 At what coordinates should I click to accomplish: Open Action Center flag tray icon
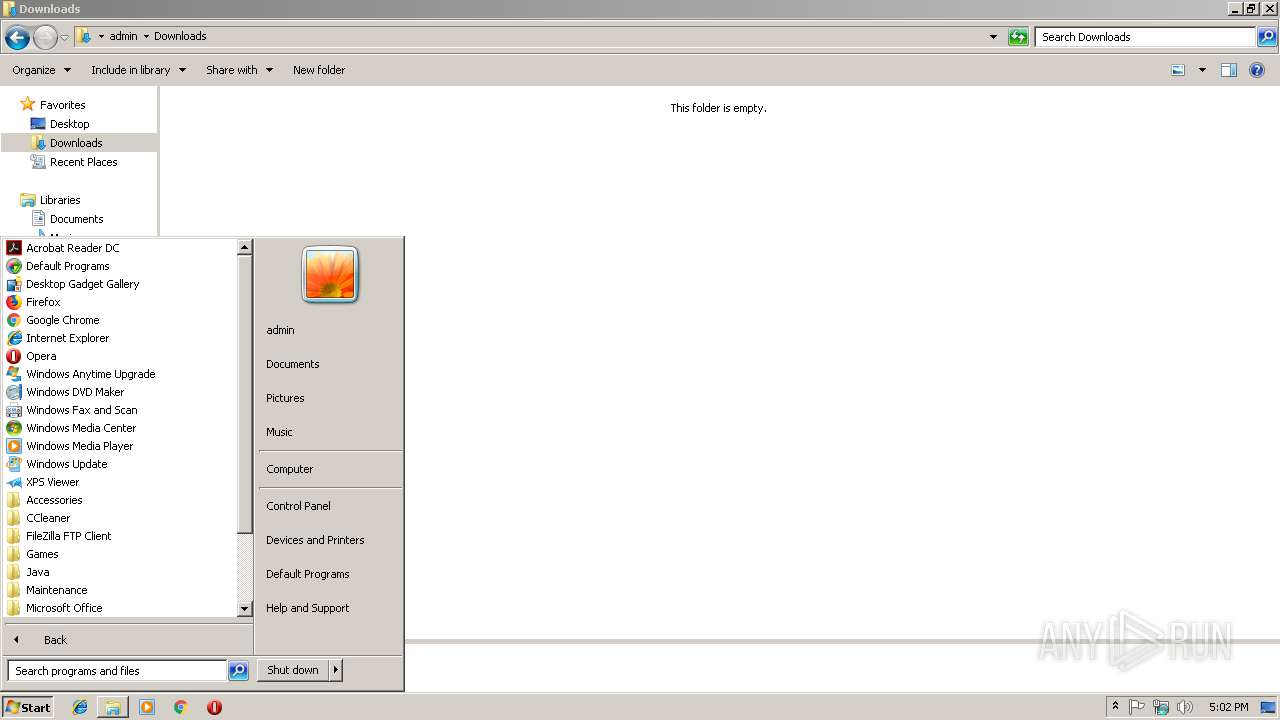[x=1137, y=707]
